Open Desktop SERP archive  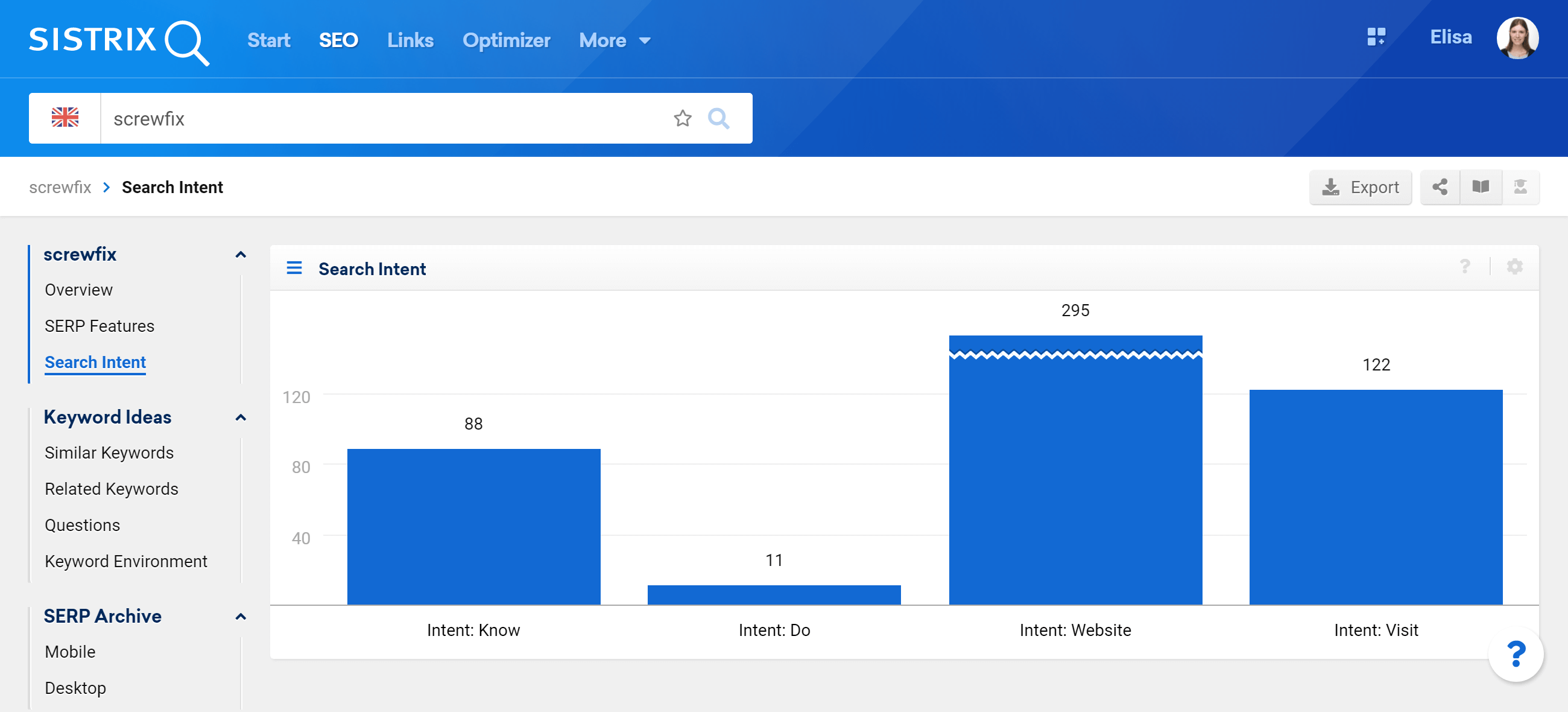75,688
